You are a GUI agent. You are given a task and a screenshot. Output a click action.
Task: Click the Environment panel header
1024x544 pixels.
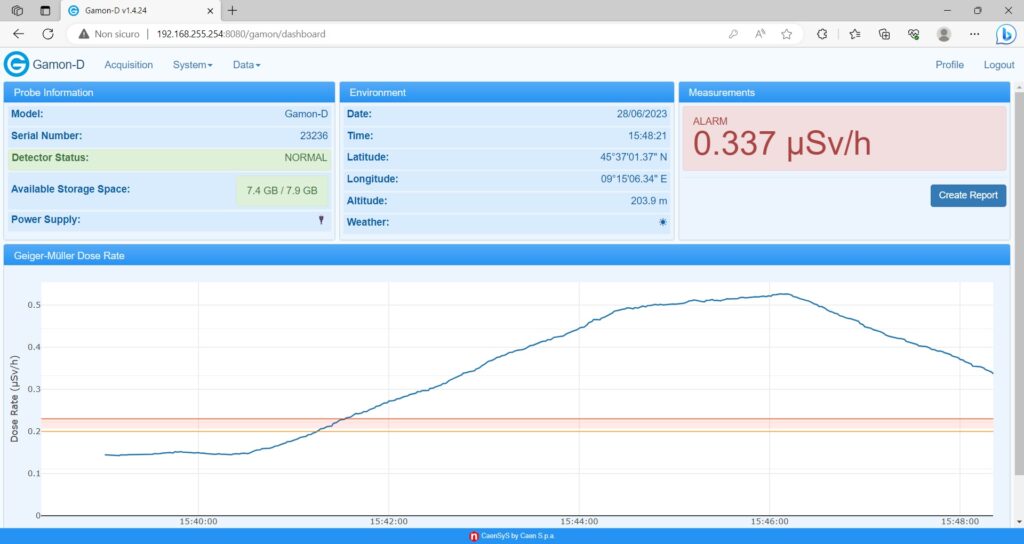506,92
